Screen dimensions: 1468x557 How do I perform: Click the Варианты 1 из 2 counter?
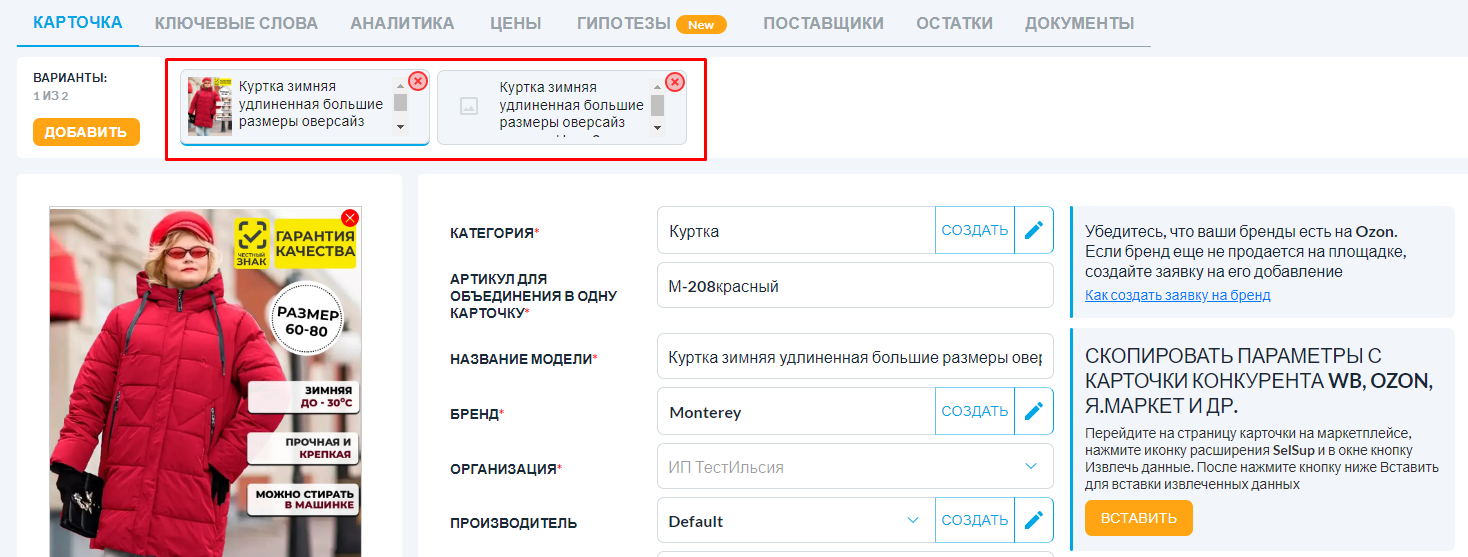[x=51, y=96]
